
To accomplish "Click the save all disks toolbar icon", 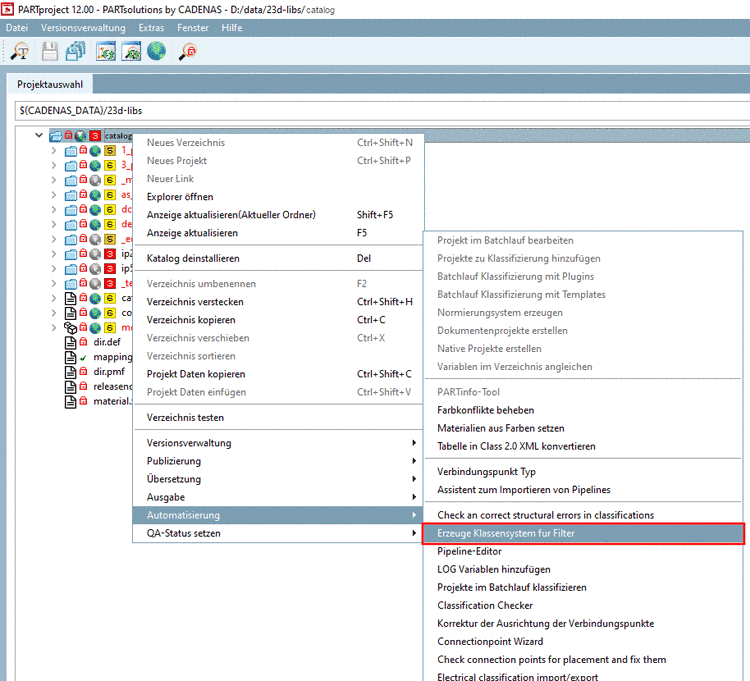I will click(x=75, y=51).
